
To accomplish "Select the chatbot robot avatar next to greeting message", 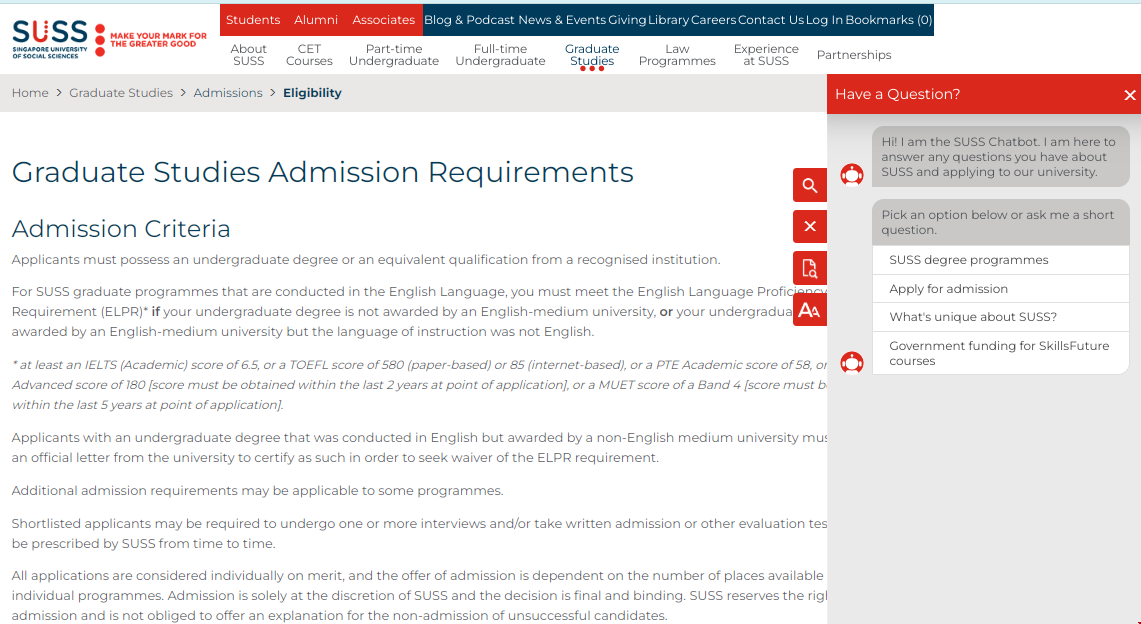I will point(851,174).
